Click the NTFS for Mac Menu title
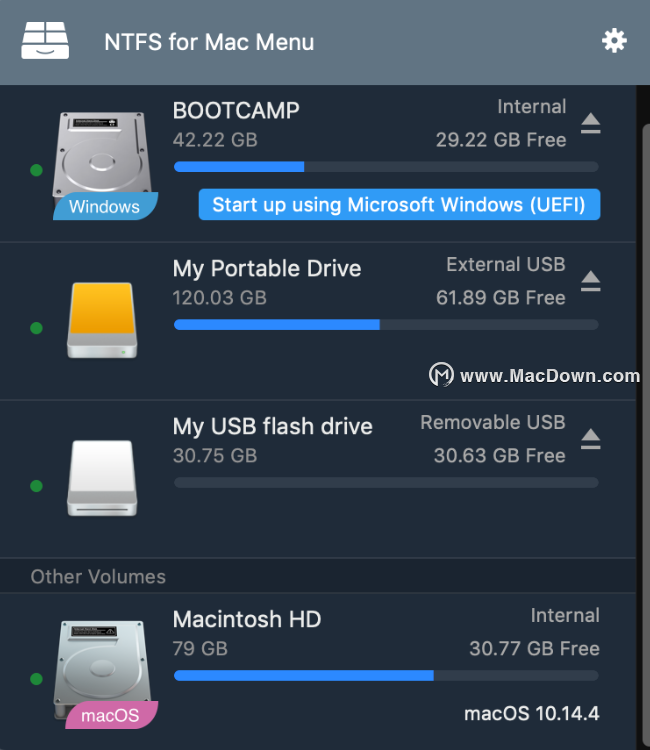This screenshot has width=650, height=750. [209, 42]
